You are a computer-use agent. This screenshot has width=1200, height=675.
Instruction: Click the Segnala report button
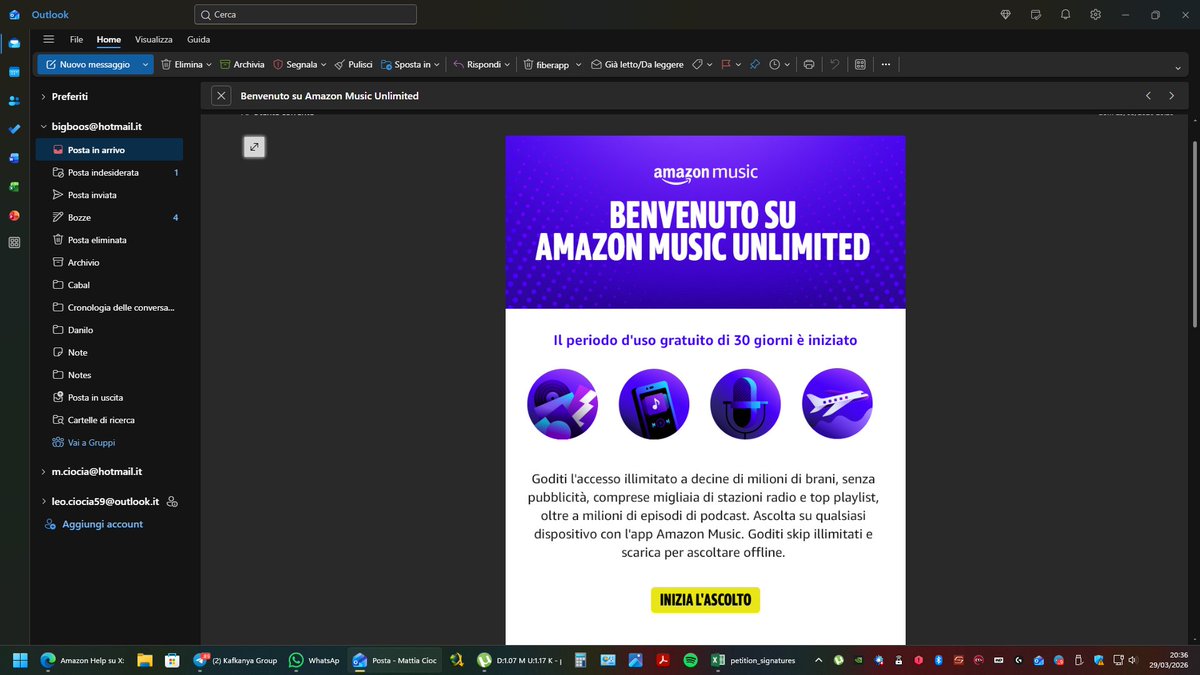[x=294, y=64]
